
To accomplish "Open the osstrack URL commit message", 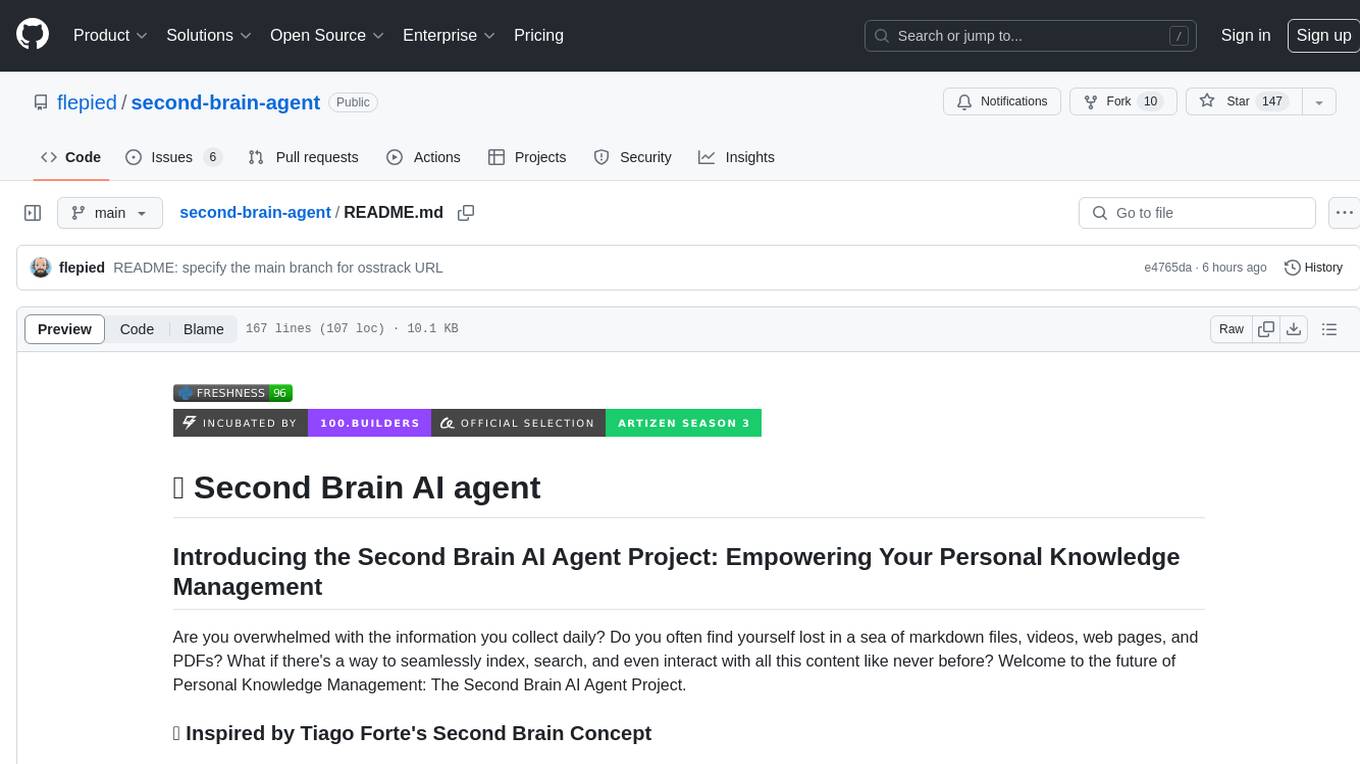I will (x=278, y=267).
